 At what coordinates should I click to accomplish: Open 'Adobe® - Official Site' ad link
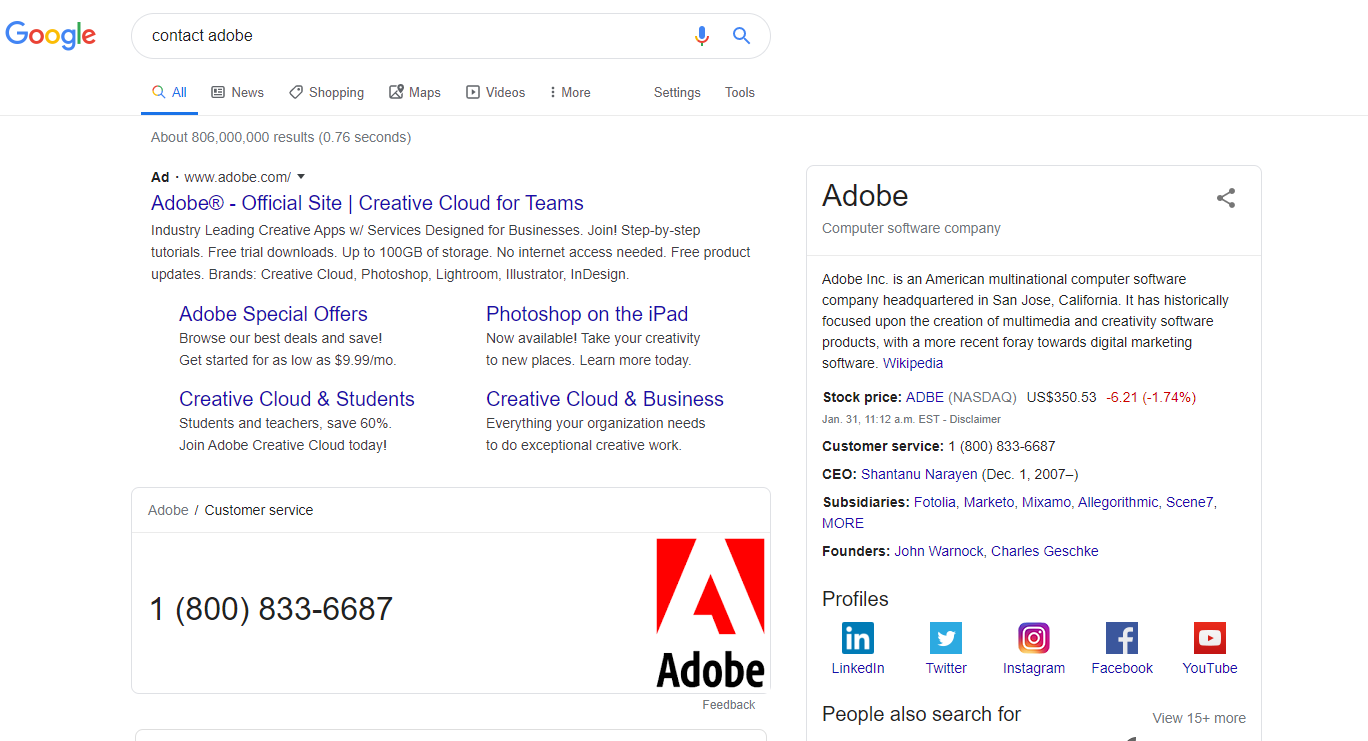point(367,203)
